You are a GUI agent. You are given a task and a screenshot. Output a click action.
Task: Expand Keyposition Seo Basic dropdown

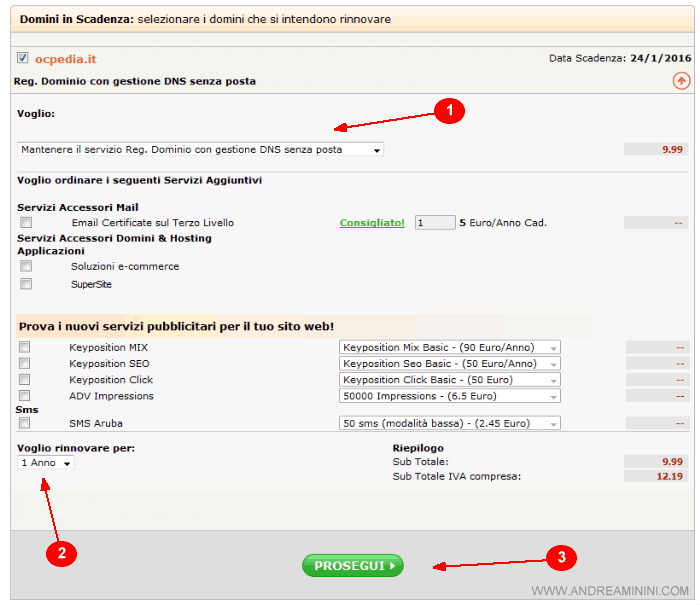pyautogui.click(x=450, y=364)
